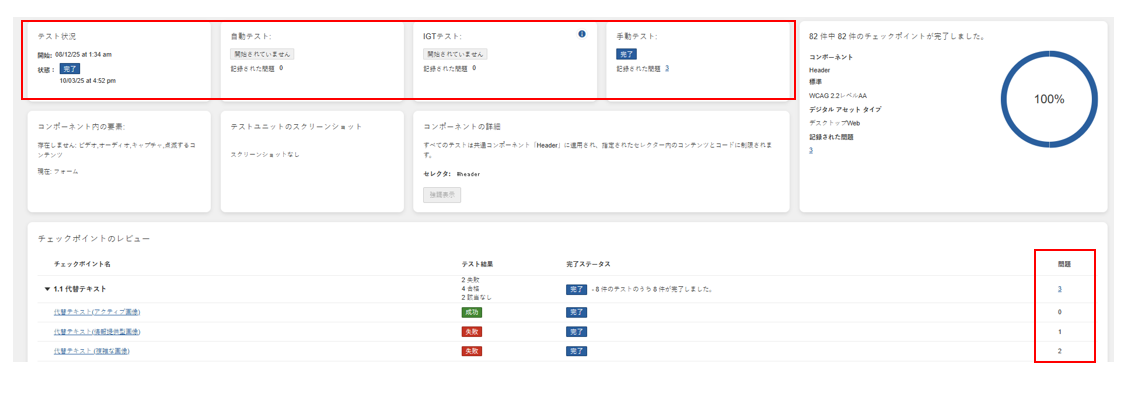Click the 強調表示 button under セレクタ
This screenshot has height=420, width=1127.
(442, 194)
